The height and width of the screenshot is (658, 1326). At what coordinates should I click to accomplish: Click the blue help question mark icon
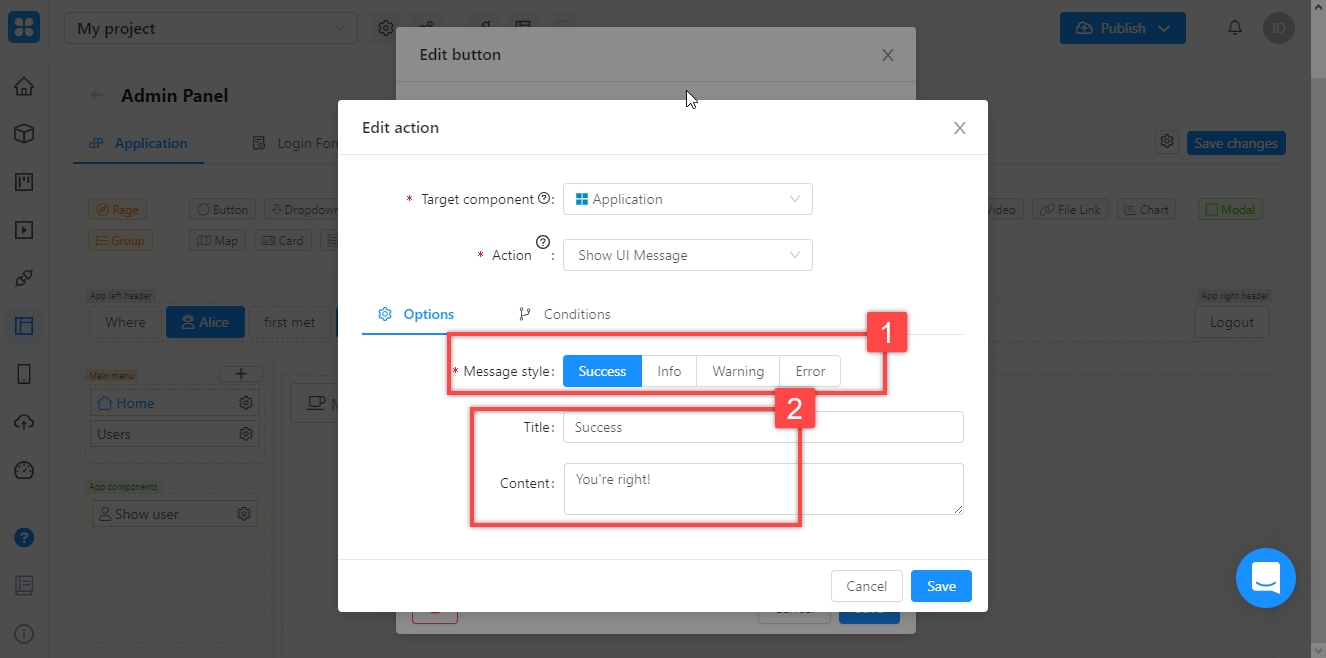(24, 538)
